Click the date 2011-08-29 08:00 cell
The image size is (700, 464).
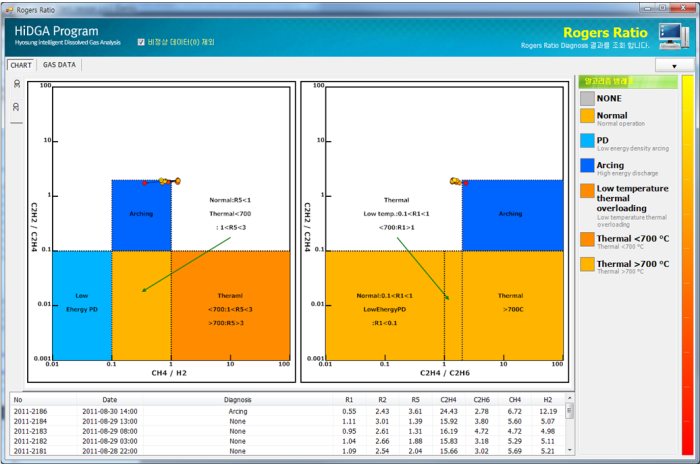pos(110,431)
